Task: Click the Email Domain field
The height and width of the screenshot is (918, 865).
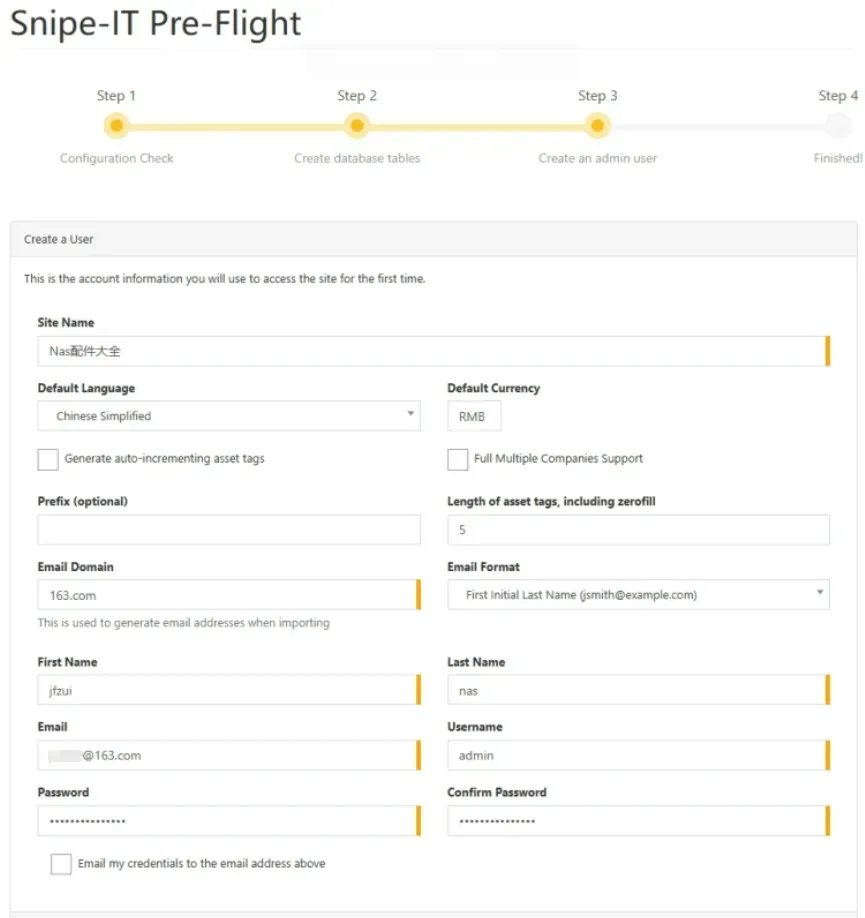Action: 227,595
